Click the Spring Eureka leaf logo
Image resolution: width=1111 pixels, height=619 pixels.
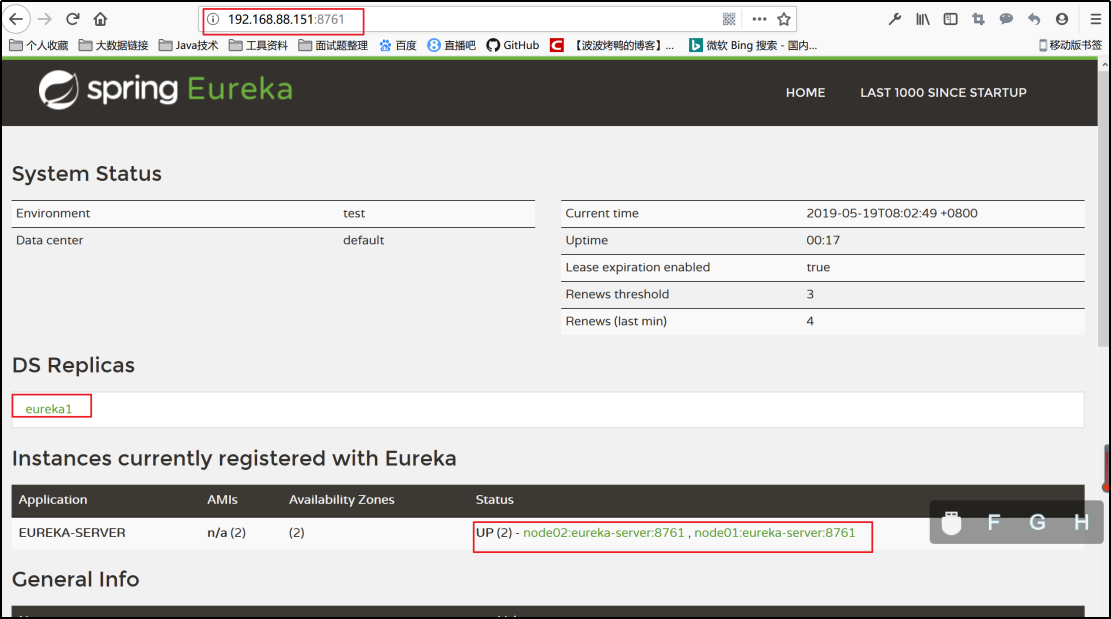pos(58,90)
